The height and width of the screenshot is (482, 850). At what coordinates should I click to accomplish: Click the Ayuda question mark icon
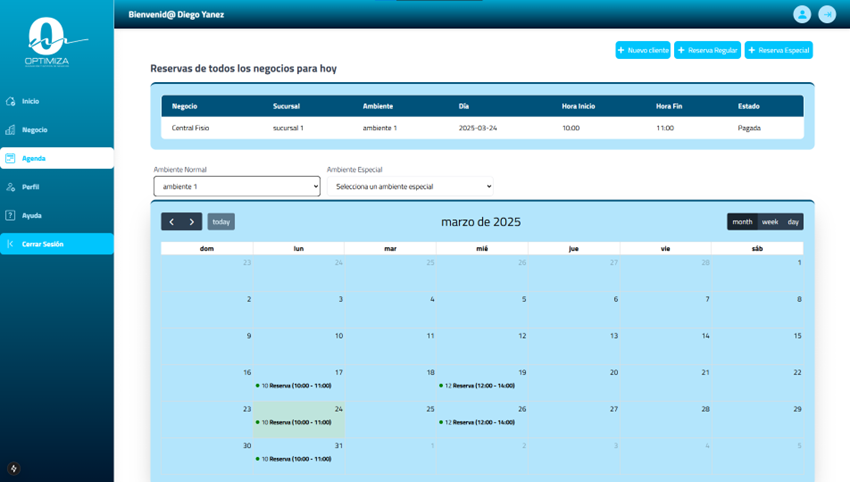[11, 215]
